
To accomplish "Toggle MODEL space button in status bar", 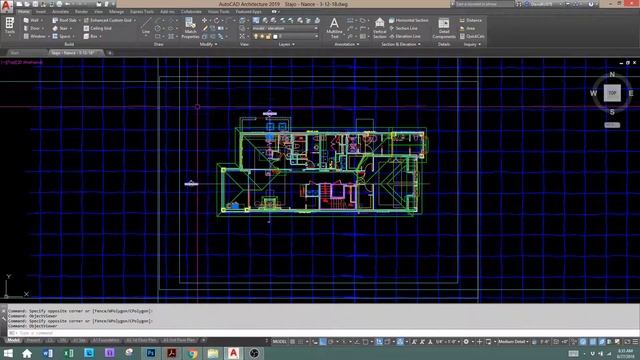I will coord(280,342).
